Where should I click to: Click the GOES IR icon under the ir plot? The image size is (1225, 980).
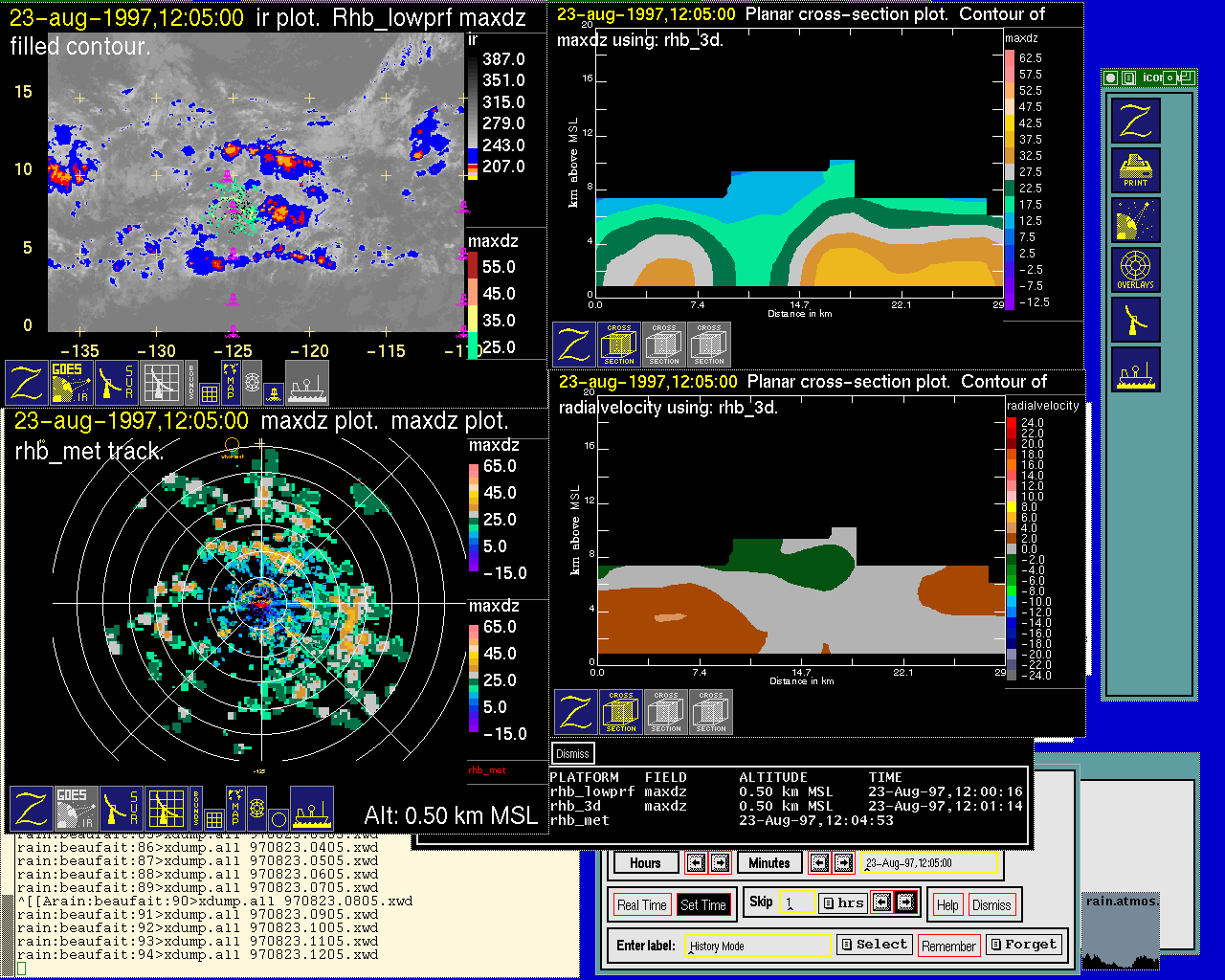(x=72, y=382)
